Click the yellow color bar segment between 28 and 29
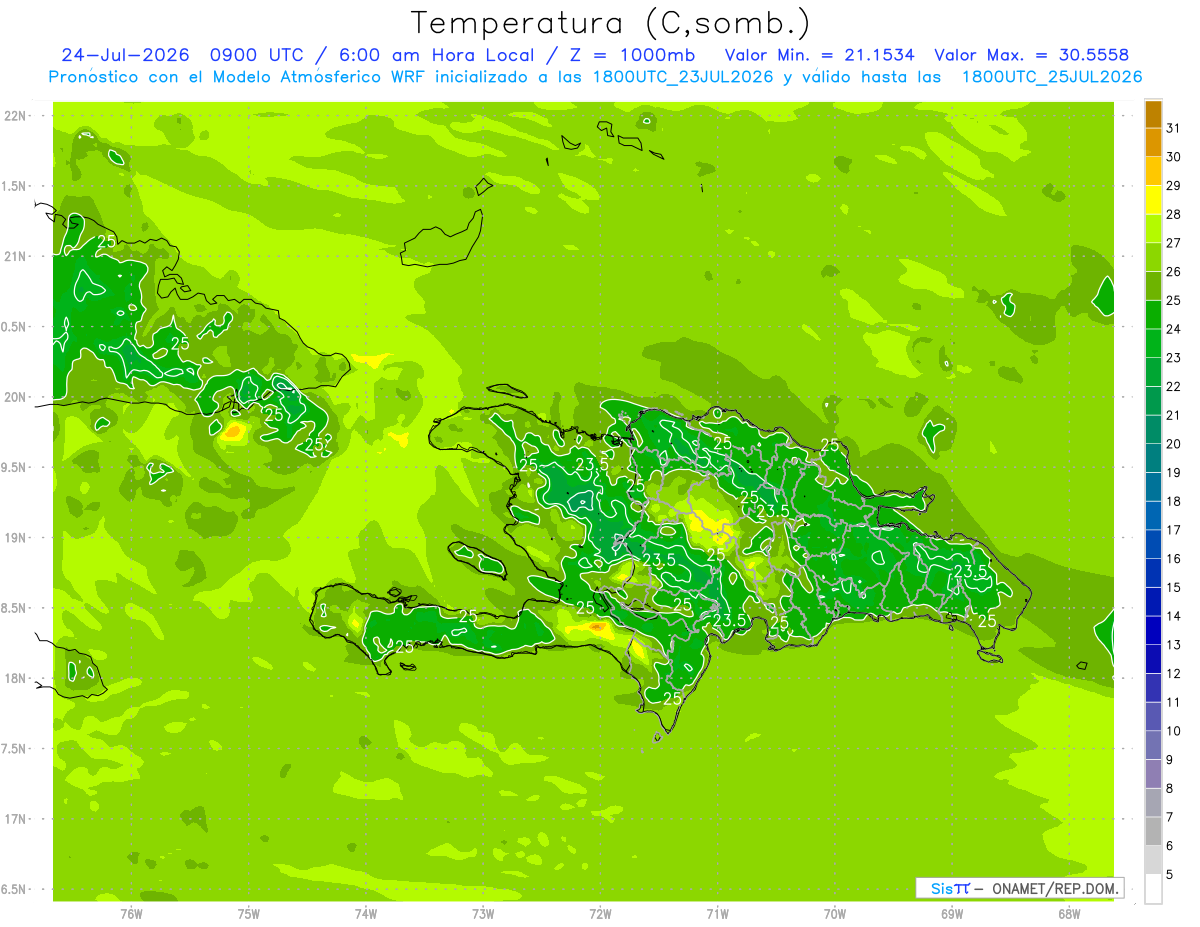The width and height of the screenshot is (1200, 927). click(x=1153, y=200)
